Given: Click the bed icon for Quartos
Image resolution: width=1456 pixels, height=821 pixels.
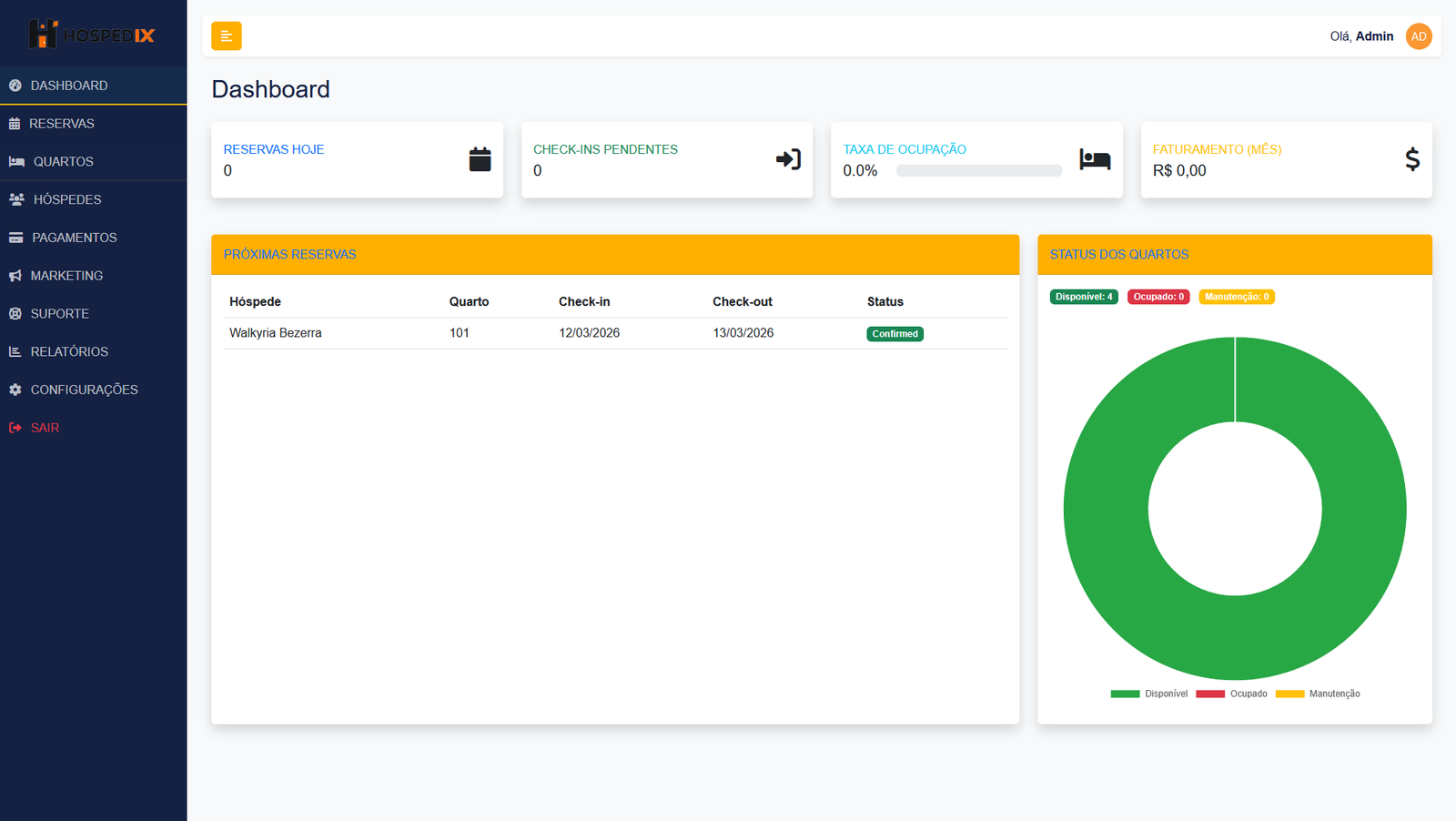Looking at the screenshot, I should coord(15,161).
